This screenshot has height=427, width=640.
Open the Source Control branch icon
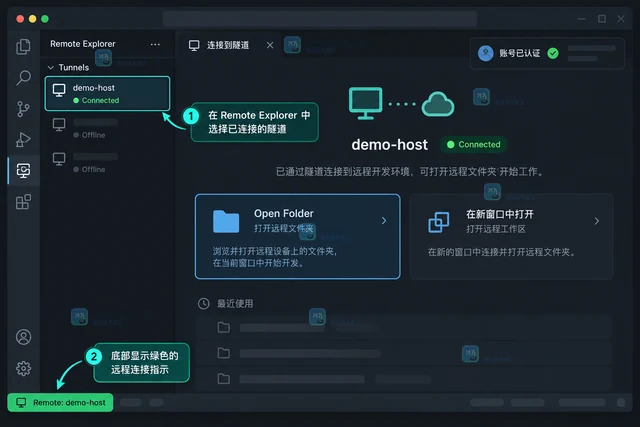(23, 109)
